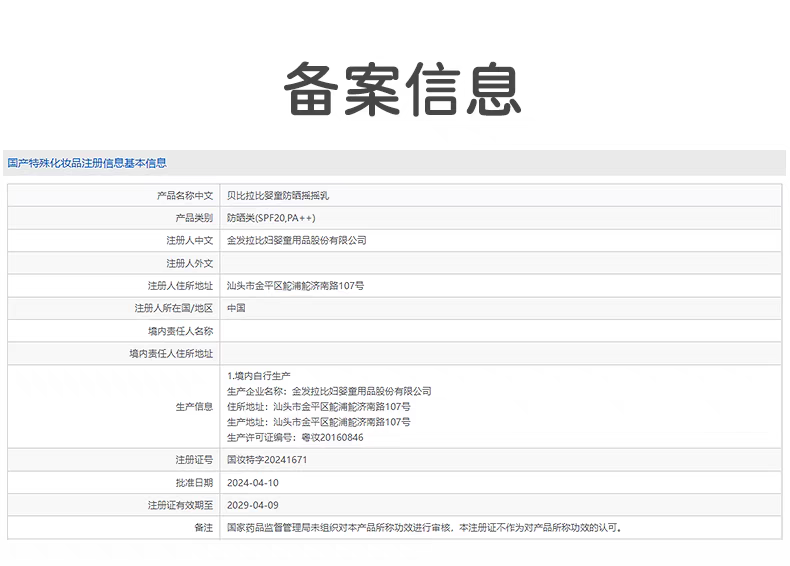
Task: Select the 产品名称中文 row label
Action: [184, 196]
